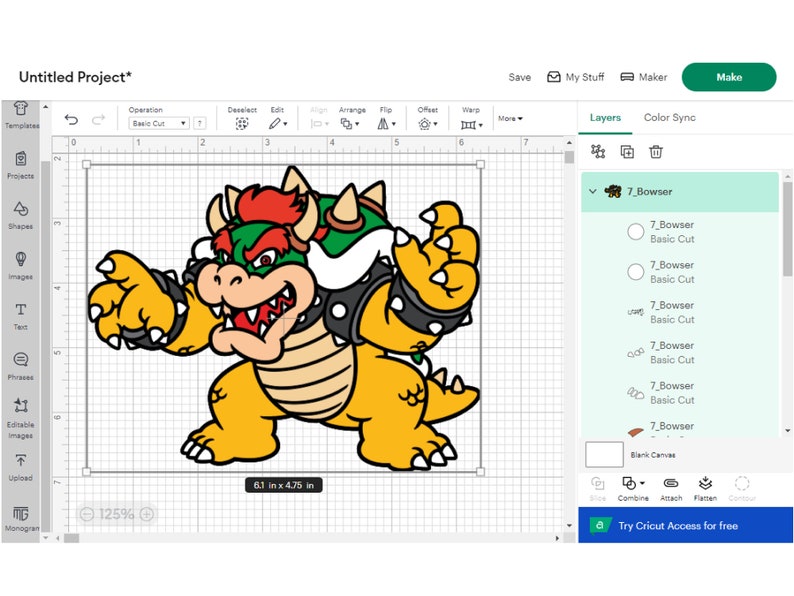794x596 pixels.
Task: Click white color circle of first layer
Action: tap(636, 231)
